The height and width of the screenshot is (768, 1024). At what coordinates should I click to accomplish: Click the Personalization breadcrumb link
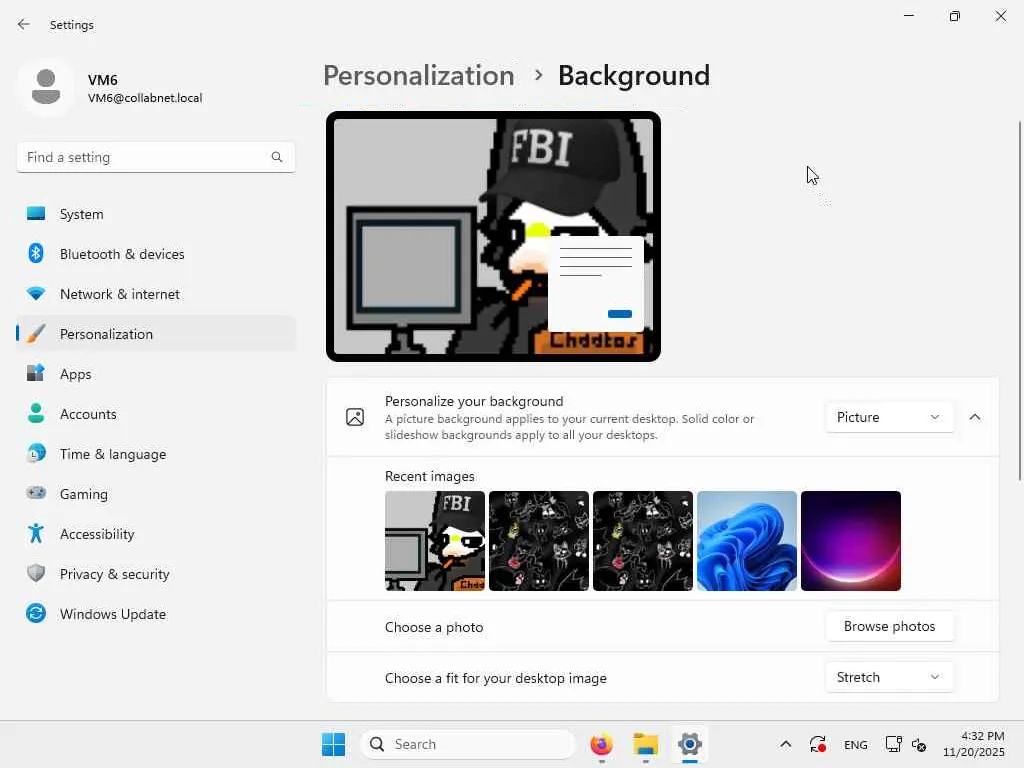coord(419,76)
